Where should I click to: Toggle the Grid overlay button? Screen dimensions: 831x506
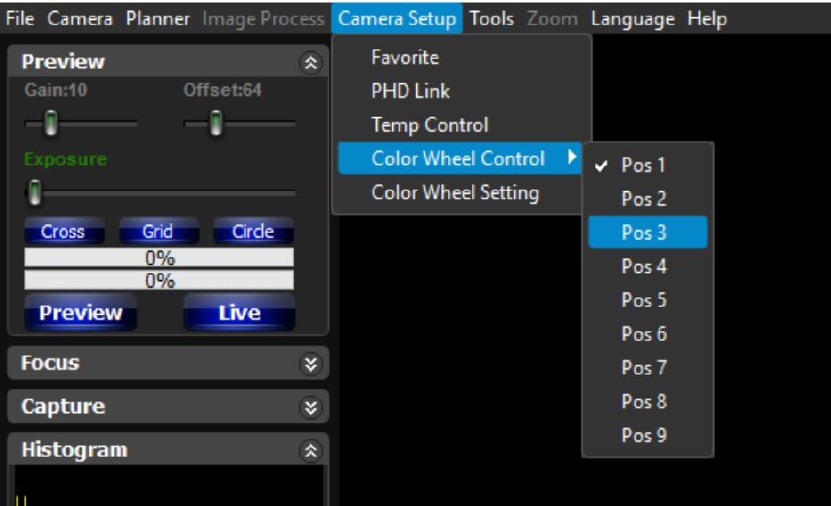[158, 231]
